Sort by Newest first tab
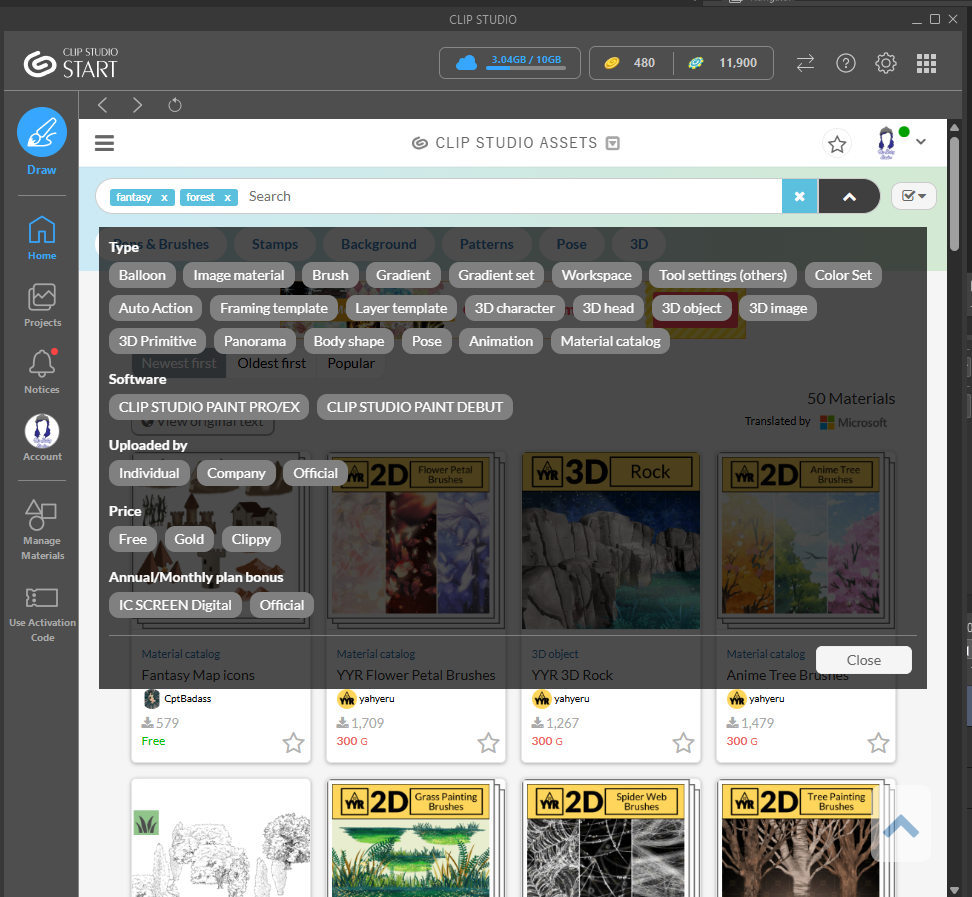Screen dimensions: 972x897 [x=179, y=363]
